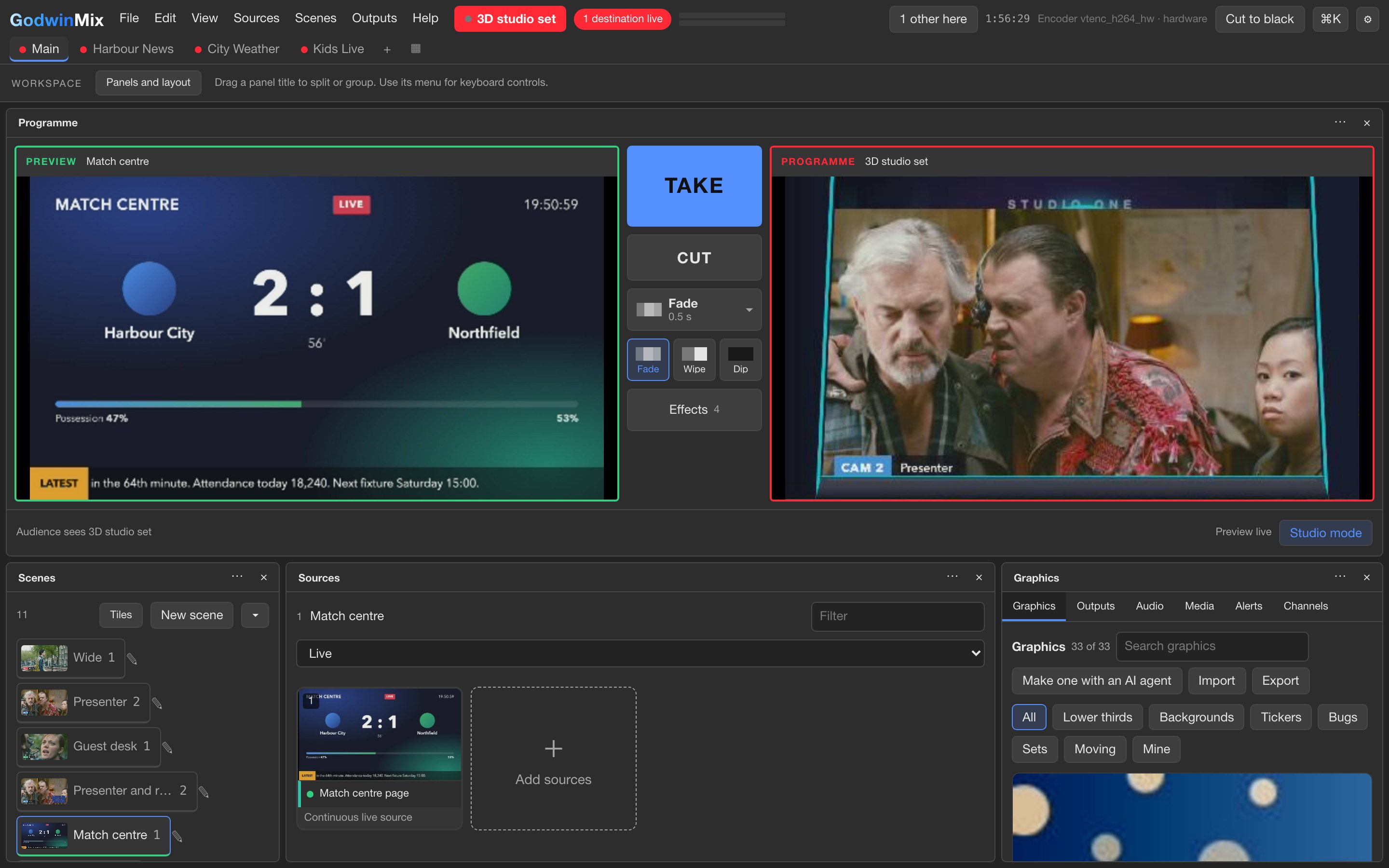Select the Wipe transition tile

(694, 360)
